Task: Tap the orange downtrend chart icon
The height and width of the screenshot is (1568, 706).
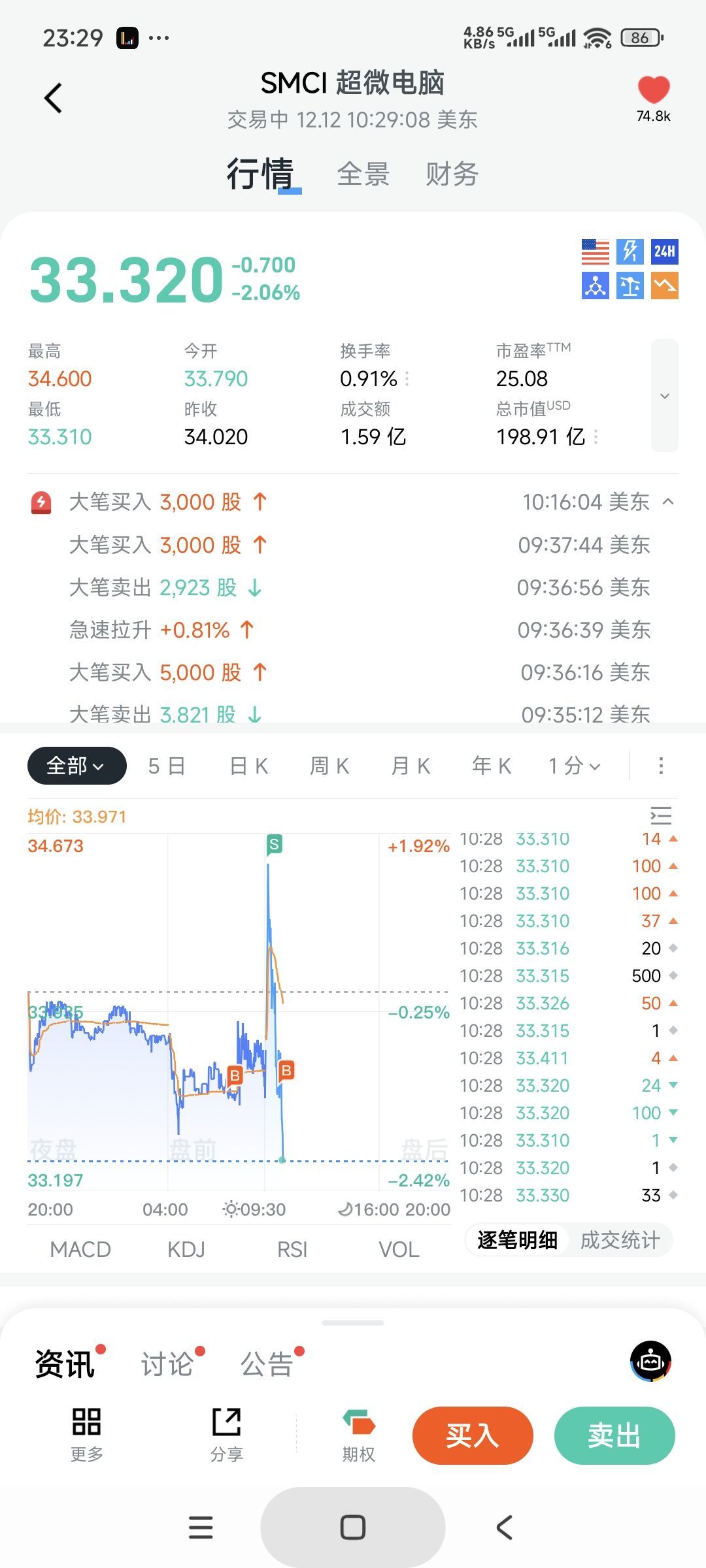Action: [x=664, y=286]
